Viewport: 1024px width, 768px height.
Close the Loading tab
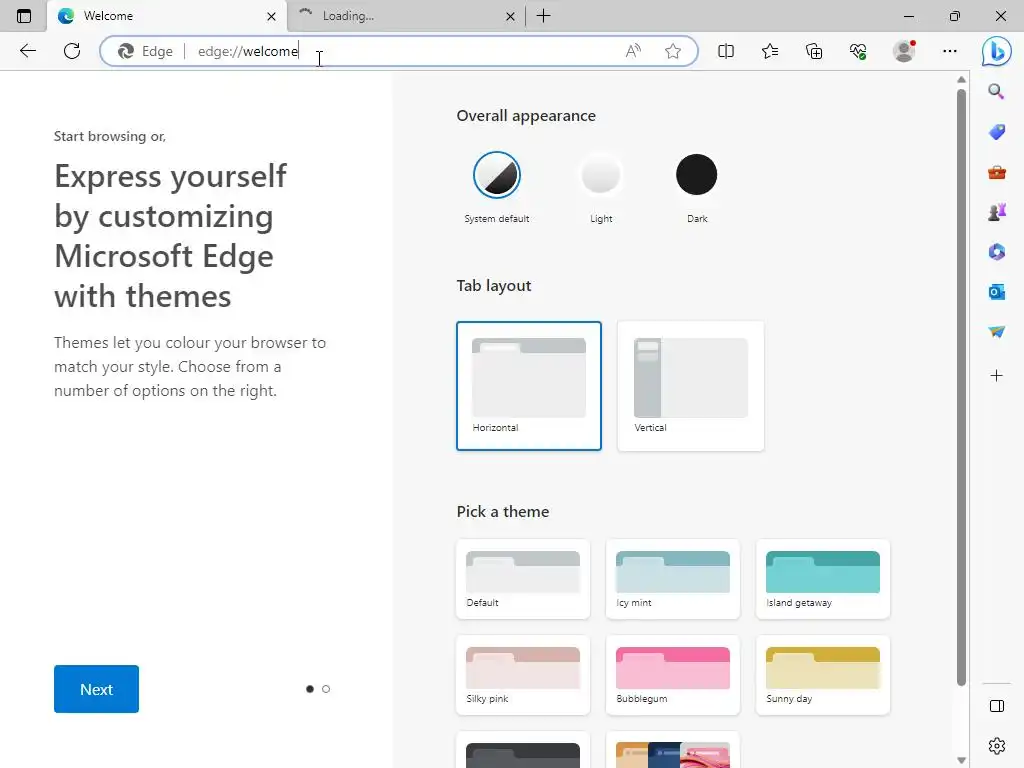coord(510,16)
